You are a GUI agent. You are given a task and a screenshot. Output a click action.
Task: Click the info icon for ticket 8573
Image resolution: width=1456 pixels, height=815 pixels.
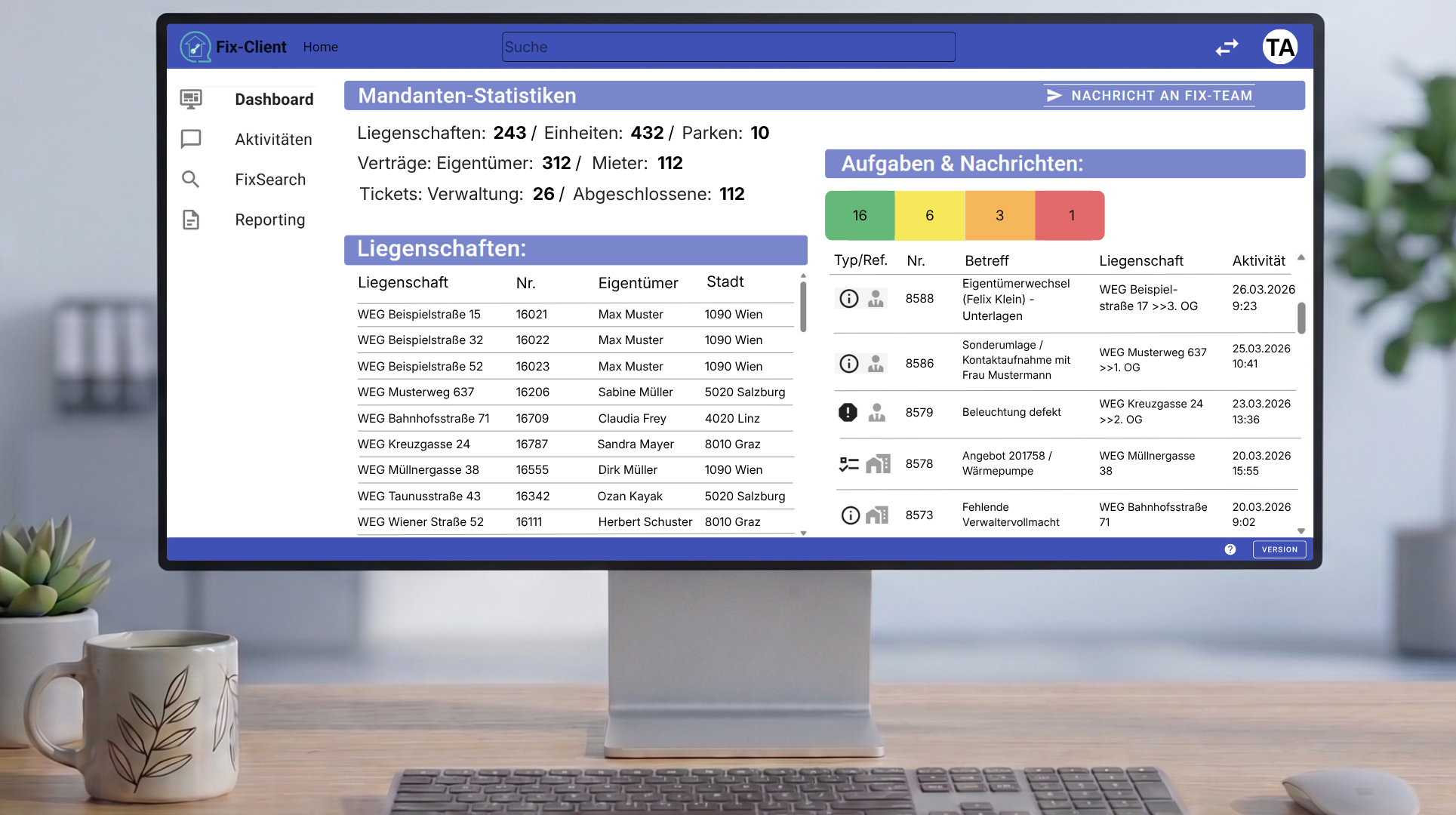[851, 515]
